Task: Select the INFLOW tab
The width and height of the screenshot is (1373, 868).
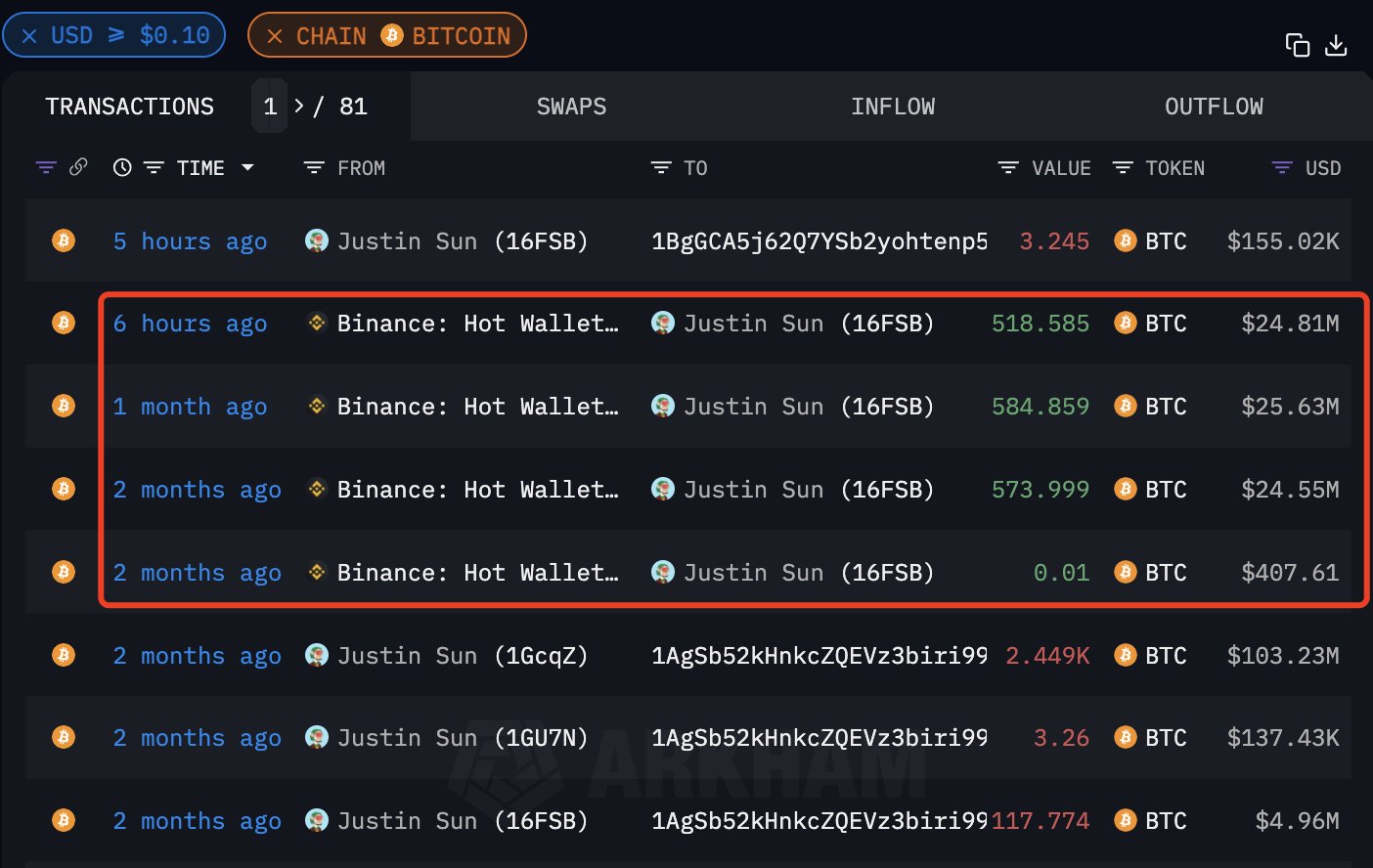Action: click(x=892, y=106)
